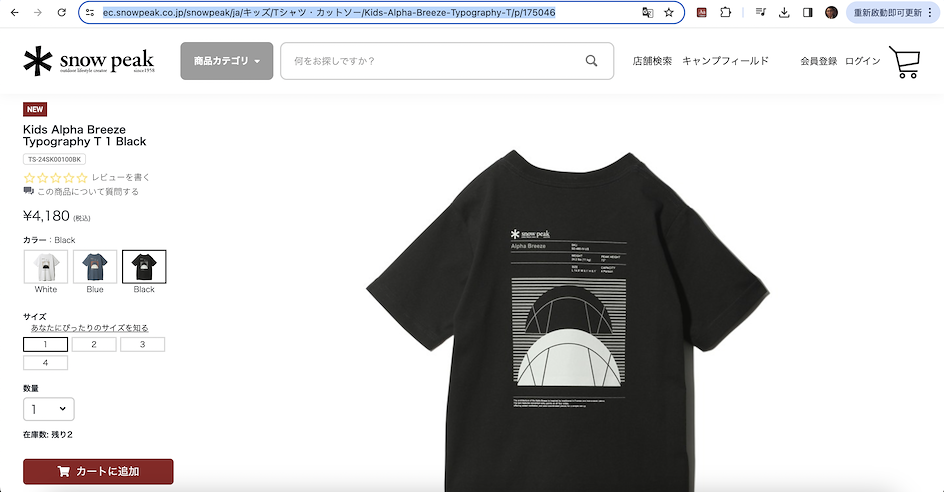
Task: Select the Blue color thumbnail
Action: 95,266
